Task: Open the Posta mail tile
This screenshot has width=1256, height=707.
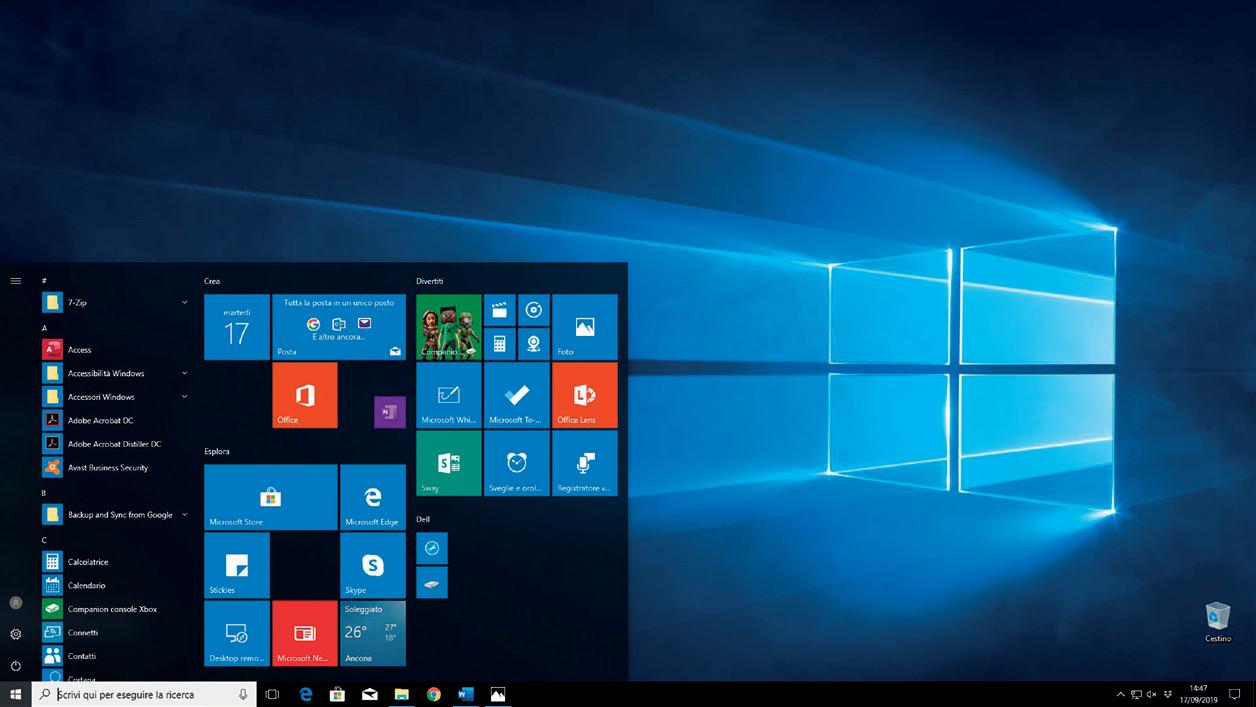Action: click(339, 327)
